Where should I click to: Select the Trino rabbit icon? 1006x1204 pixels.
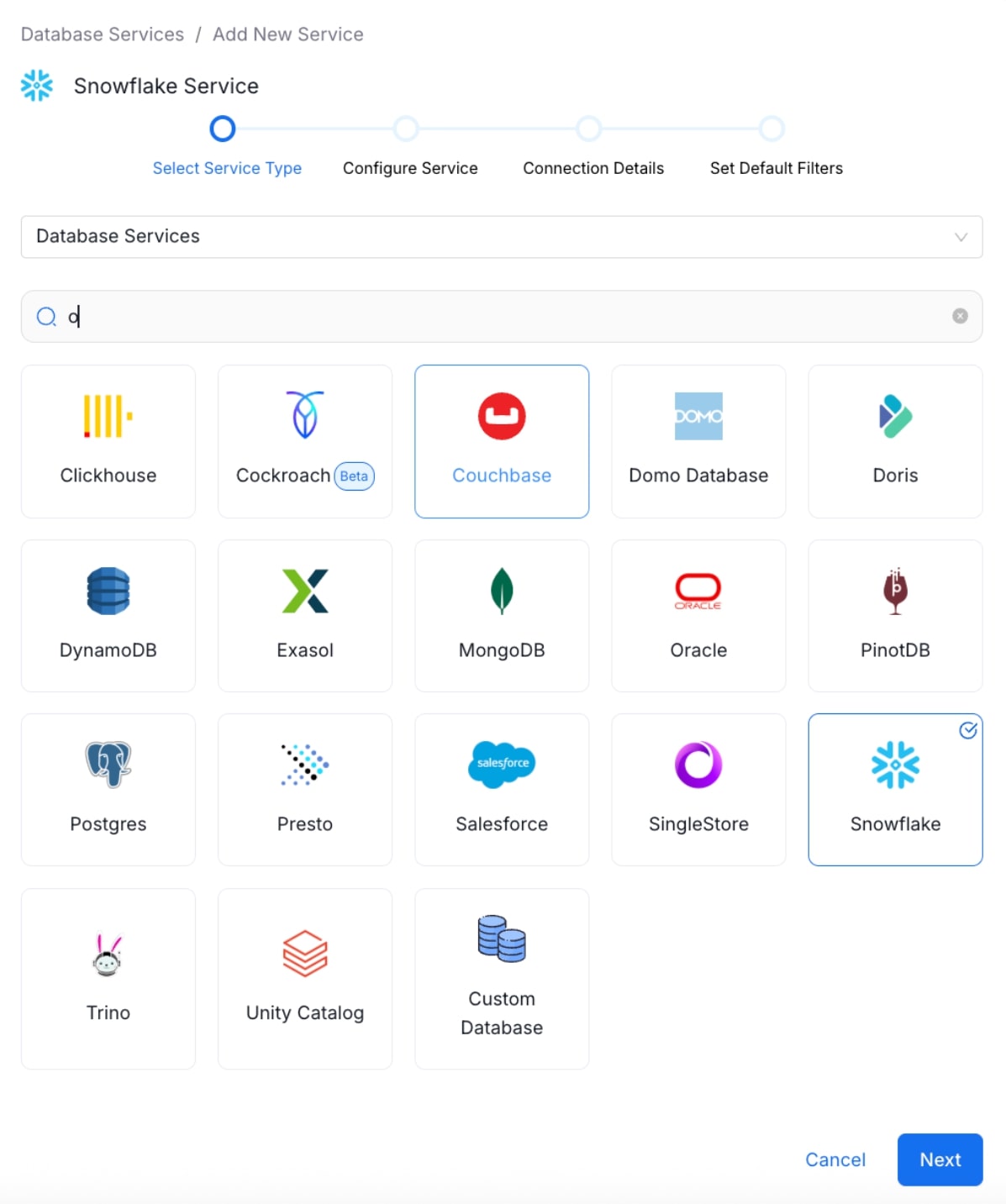(108, 954)
